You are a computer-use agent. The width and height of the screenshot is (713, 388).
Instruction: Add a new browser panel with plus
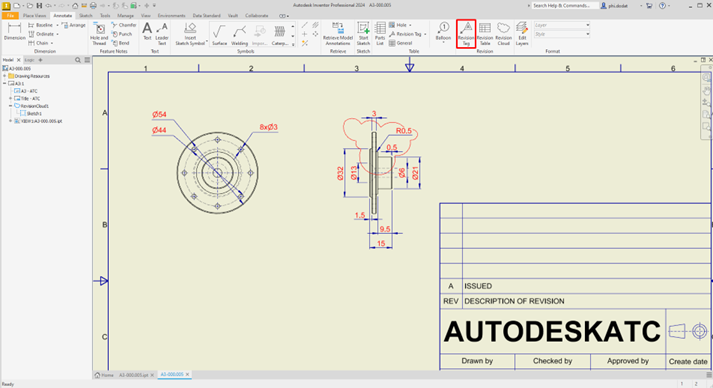coord(40,60)
